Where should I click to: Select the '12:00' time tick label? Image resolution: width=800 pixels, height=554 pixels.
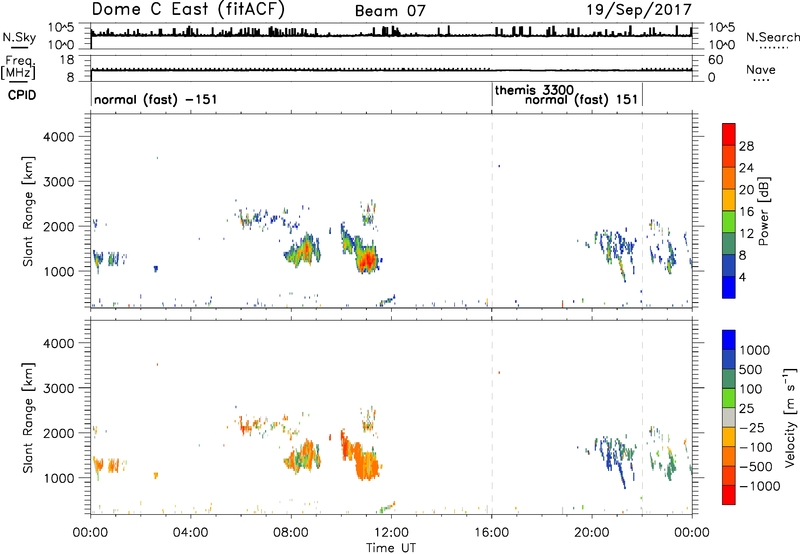(391, 533)
